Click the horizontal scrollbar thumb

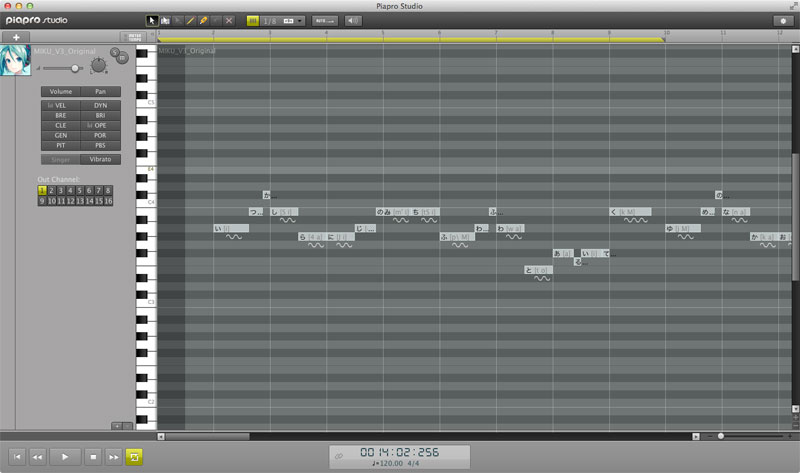[x=207, y=436]
